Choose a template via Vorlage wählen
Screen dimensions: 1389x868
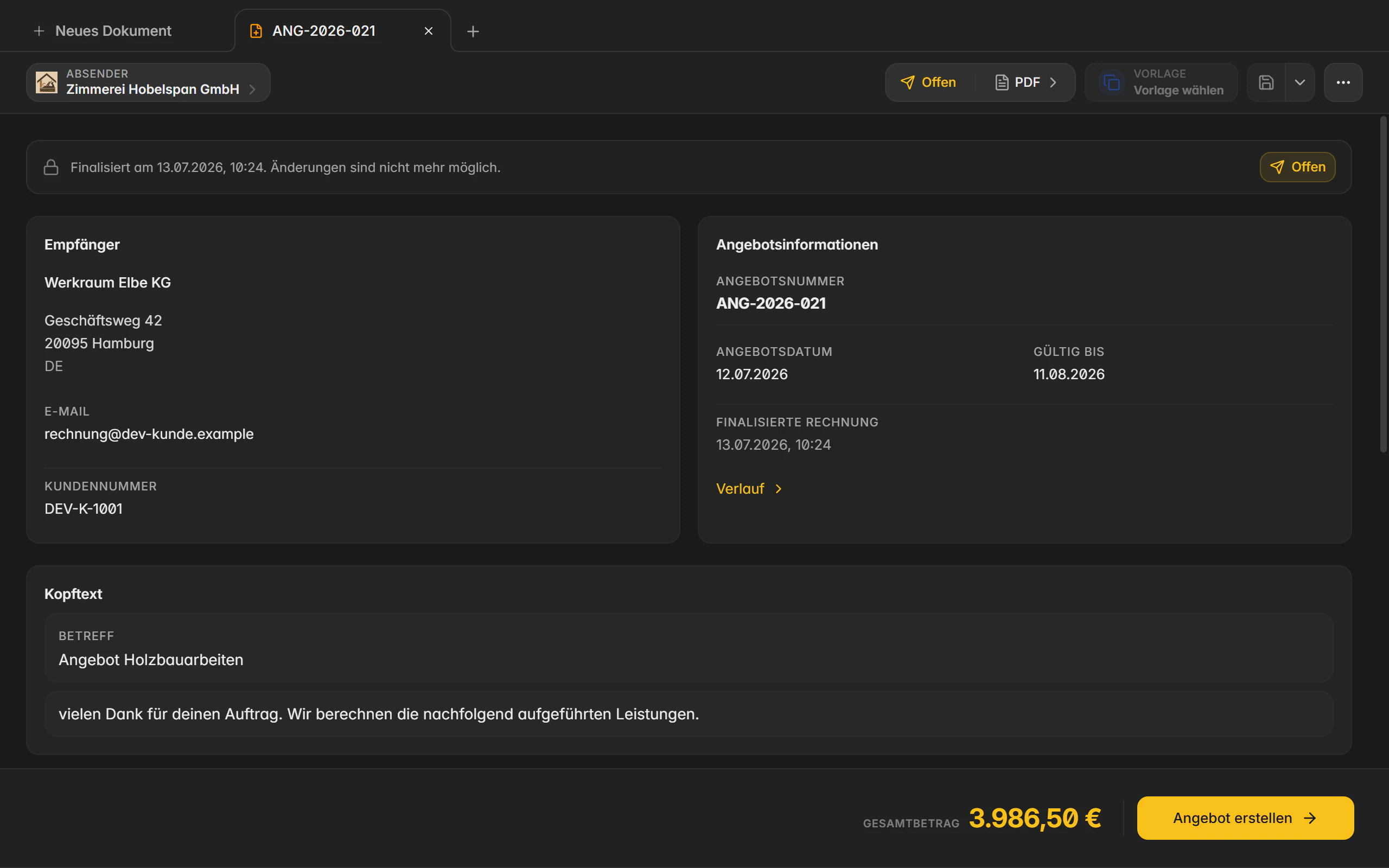[1161, 82]
